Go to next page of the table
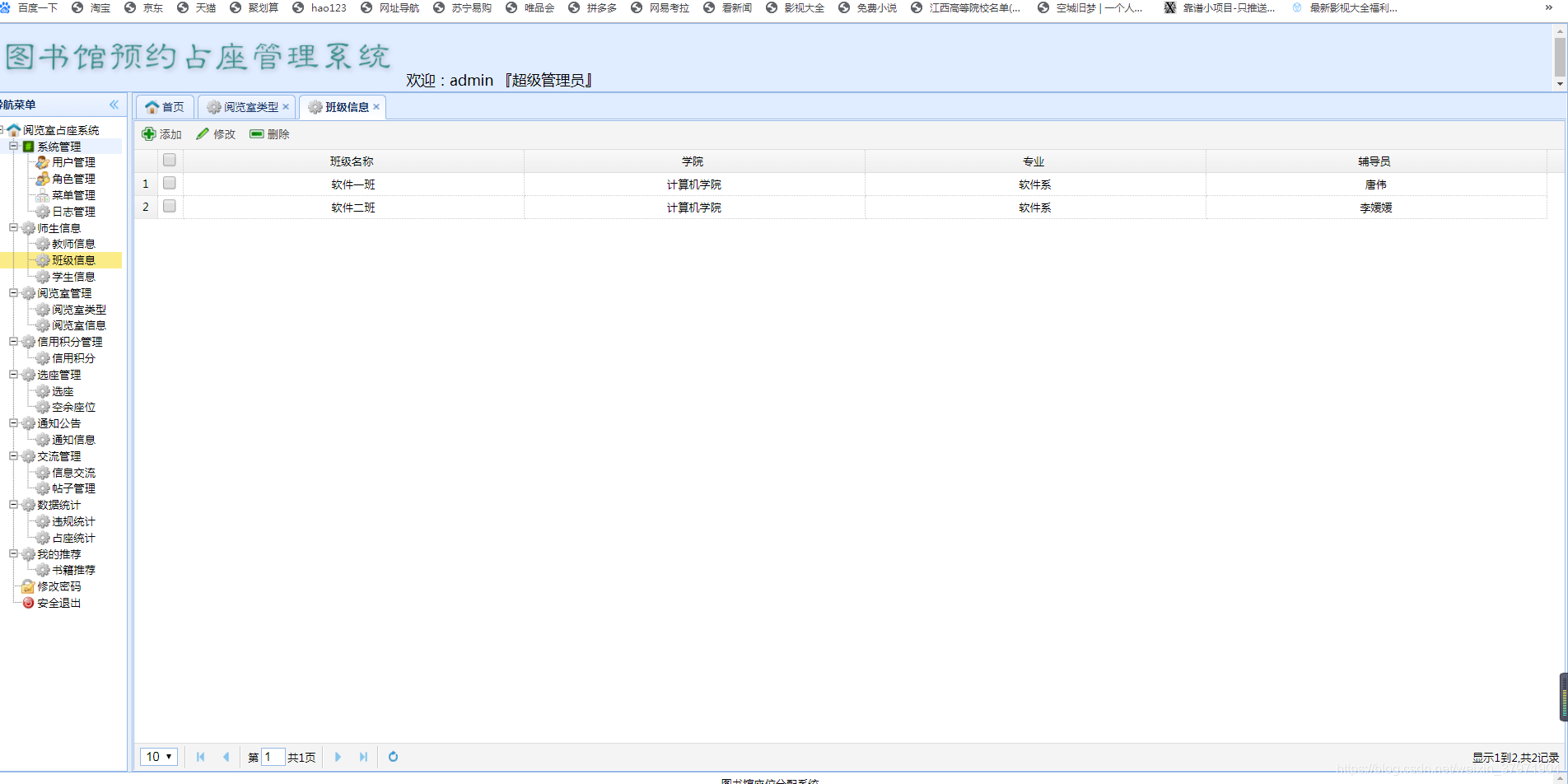This screenshot has height=784, width=1568. [x=338, y=757]
